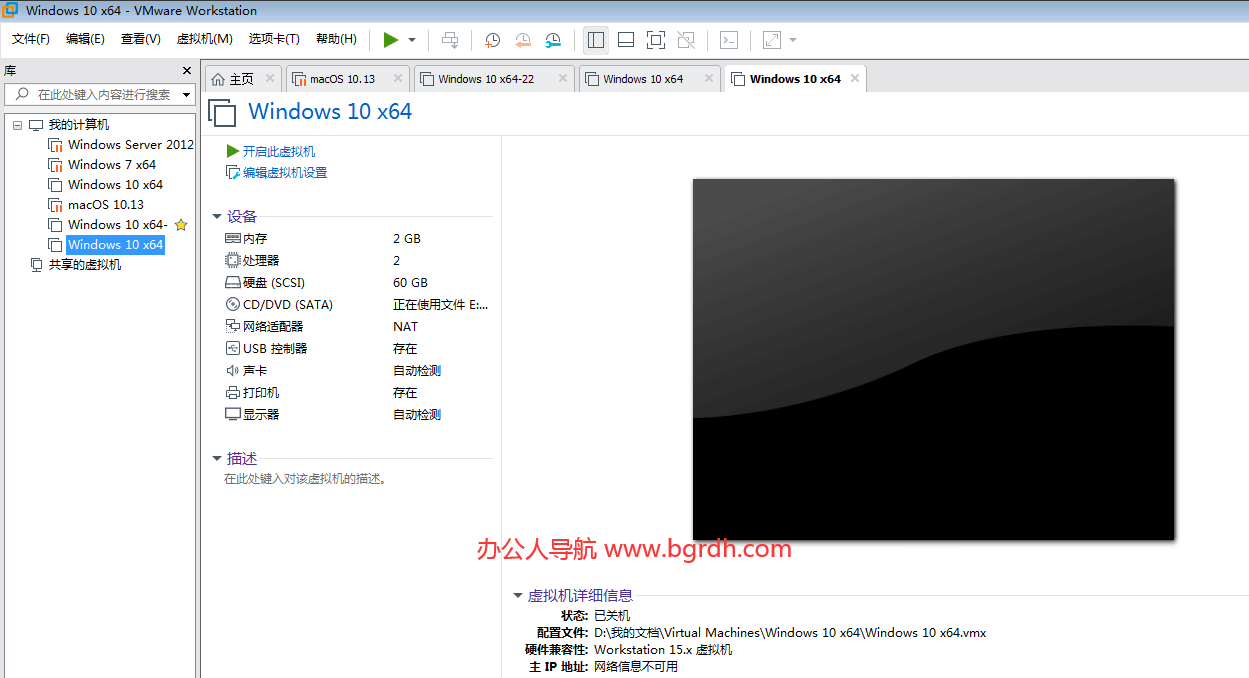The width and height of the screenshot is (1249, 678).
Task: Click the Revert Snapshot toolbar icon
Action: 522,40
